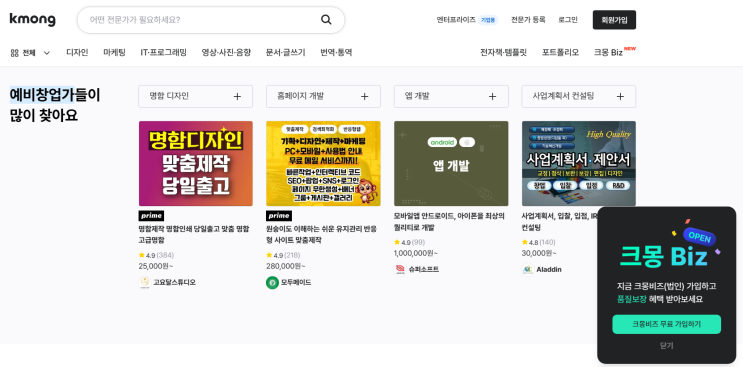Viewport: 743px width, 367px height.
Task: Click the 25,000원~ price
Action: click(x=156, y=266)
